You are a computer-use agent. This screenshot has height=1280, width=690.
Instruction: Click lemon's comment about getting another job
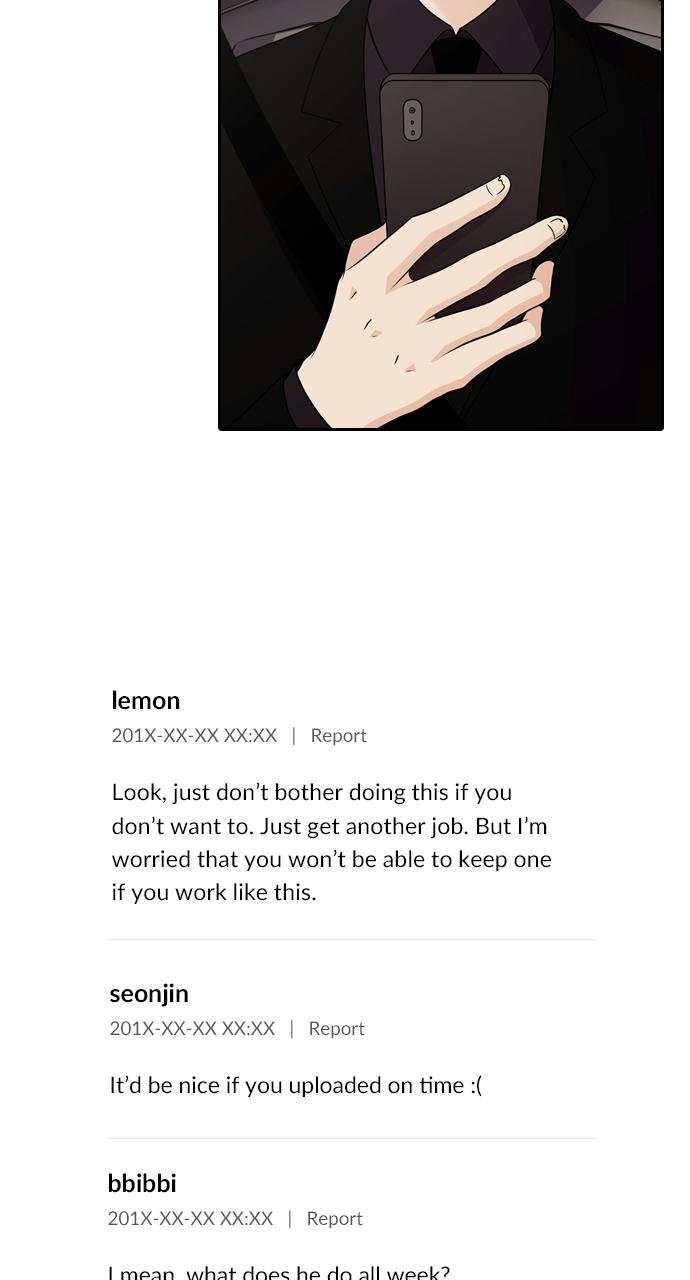click(x=331, y=842)
